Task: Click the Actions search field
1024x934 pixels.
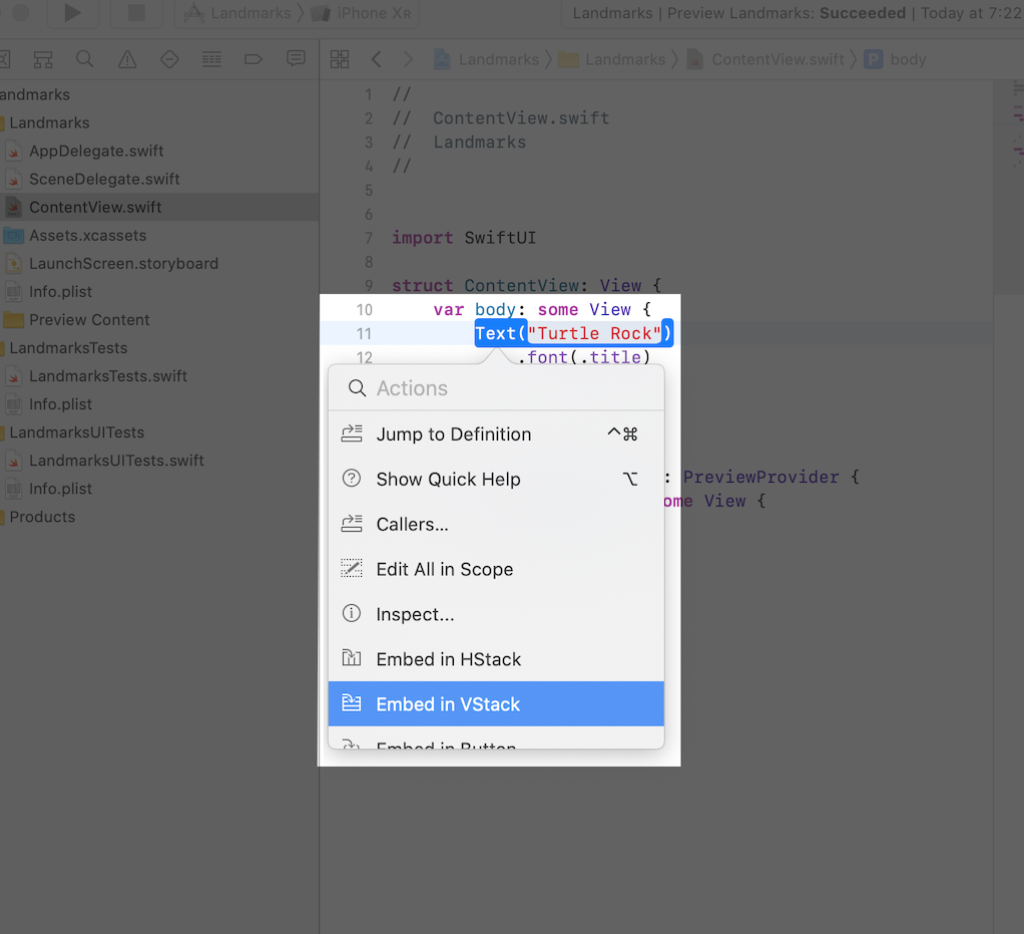Action: [x=496, y=388]
